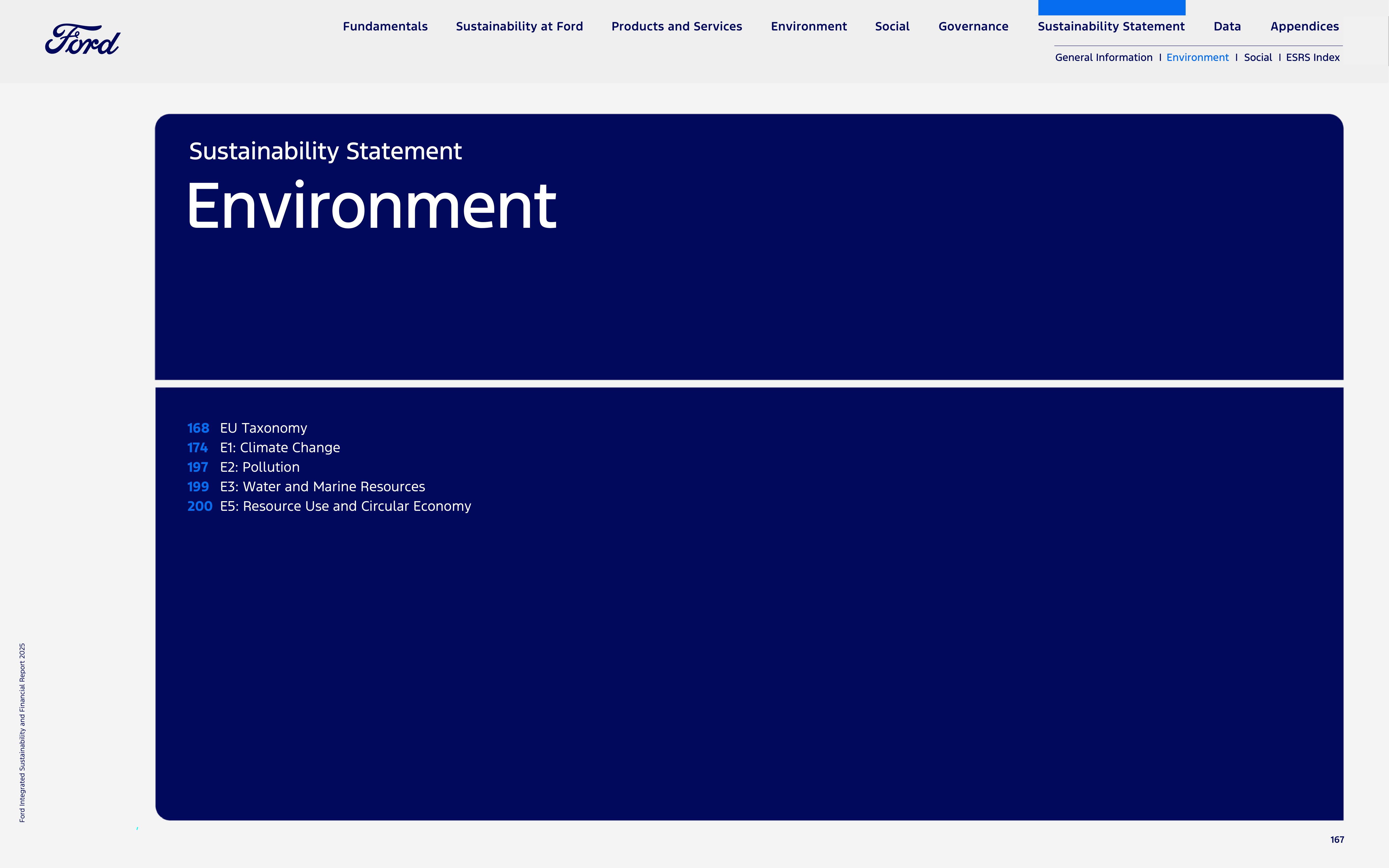Screen dimensions: 1389x868
Task: Select Environment sub-section link in blue
Action: coord(1197,58)
